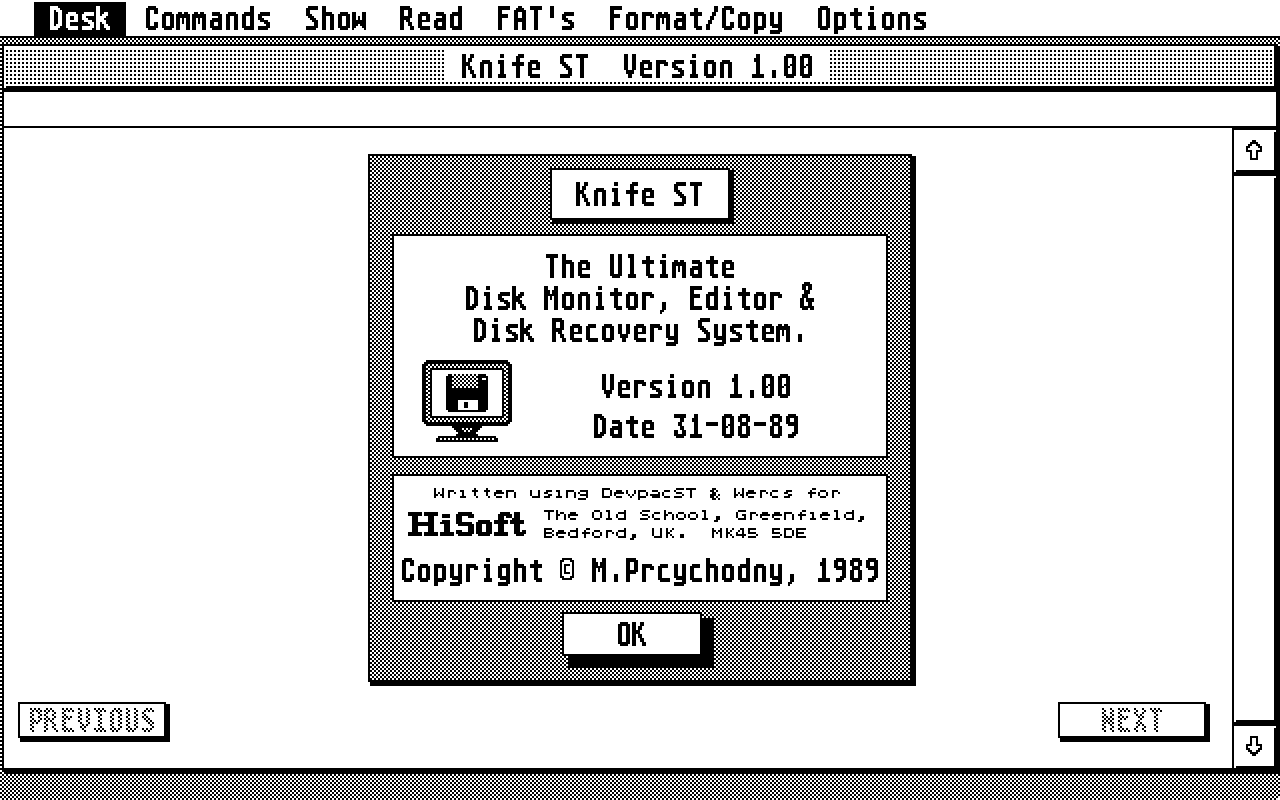This screenshot has height=800, width=1280.
Task: Click the 'Date 31-08-89' text
Action: 696,427
